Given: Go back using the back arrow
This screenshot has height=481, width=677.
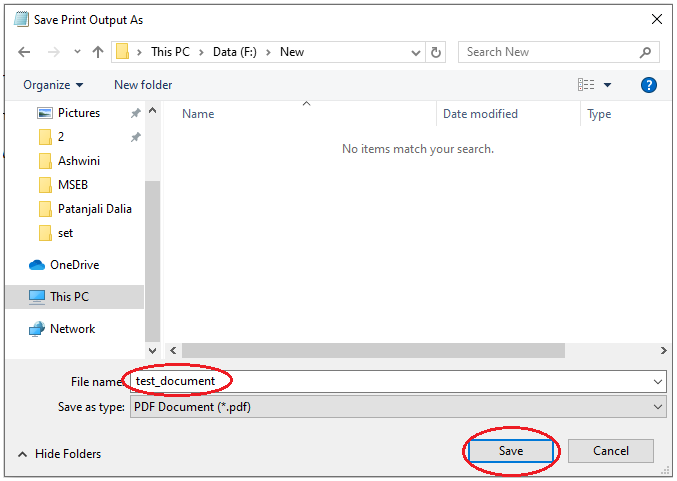Looking at the screenshot, I should click(x=24, y=52).
